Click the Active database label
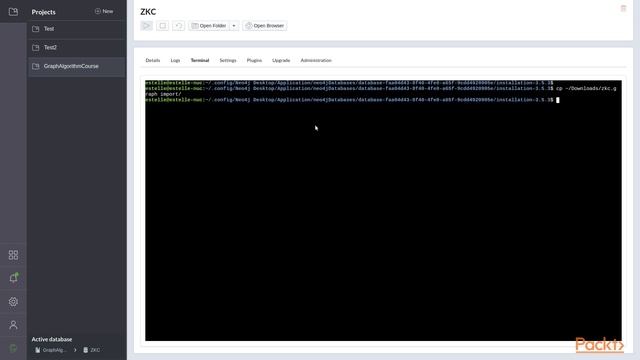The width and height of the screenshot is (640, 360). [52, 339]
